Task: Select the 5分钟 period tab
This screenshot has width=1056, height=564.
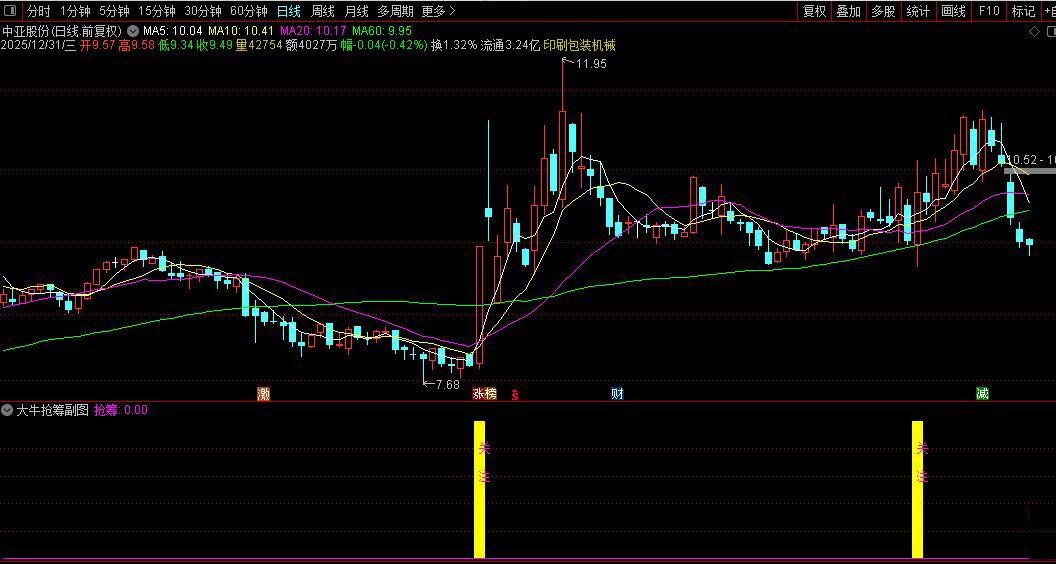Action: [114, 11]
